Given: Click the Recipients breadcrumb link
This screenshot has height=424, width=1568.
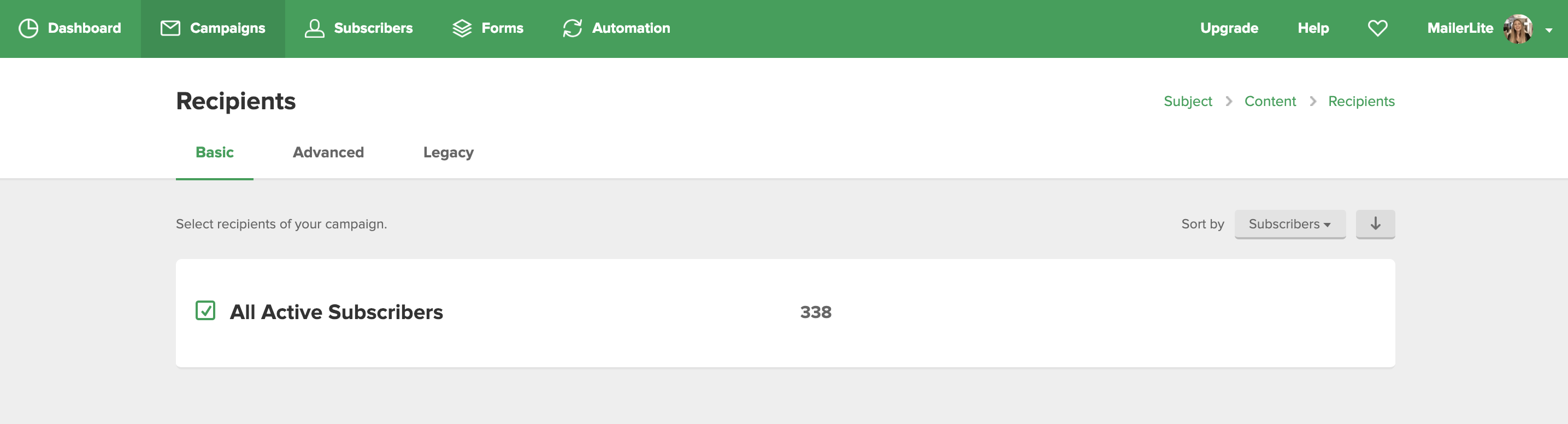Looking at the screenshot, I should 1361,102.
